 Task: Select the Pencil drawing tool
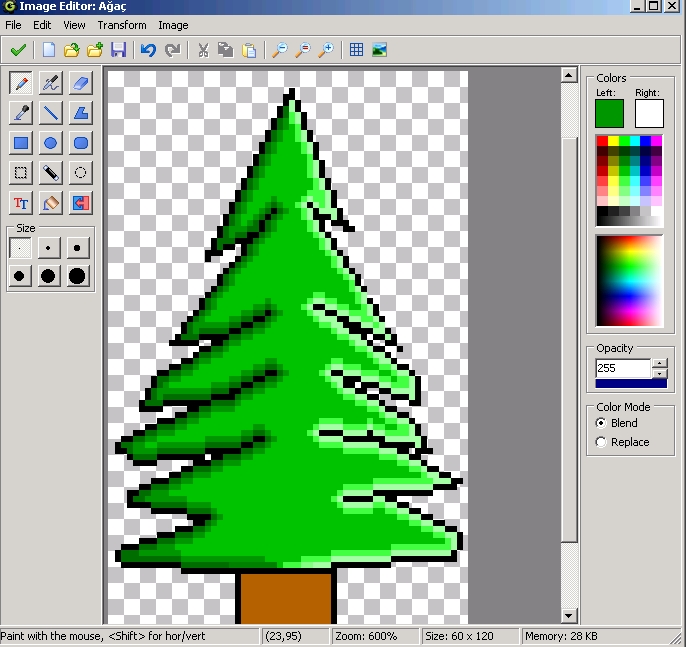(20, 83)
